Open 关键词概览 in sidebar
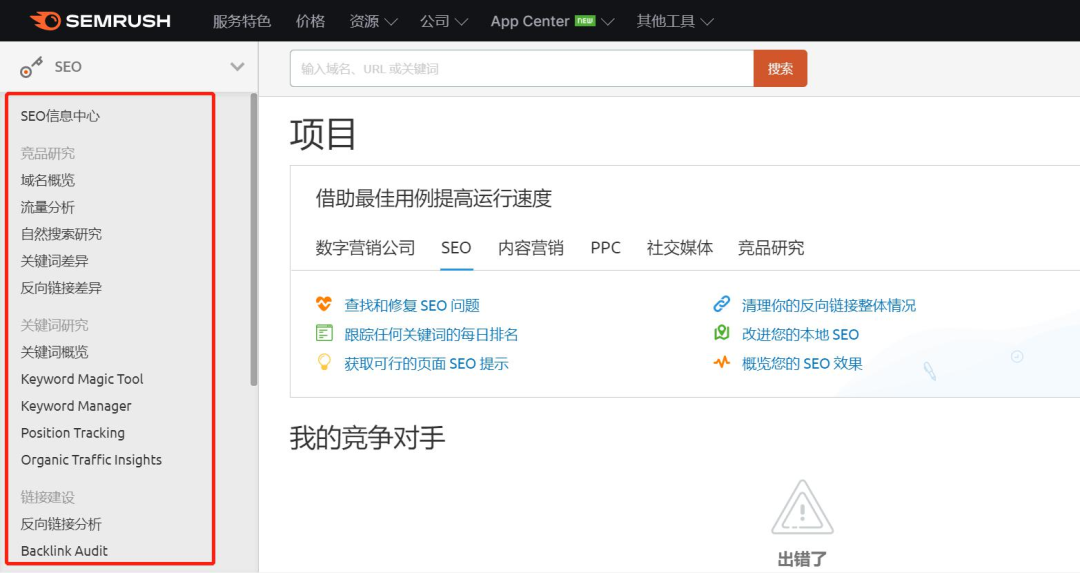The image size is (1080, 573). (x=54, y=352)
